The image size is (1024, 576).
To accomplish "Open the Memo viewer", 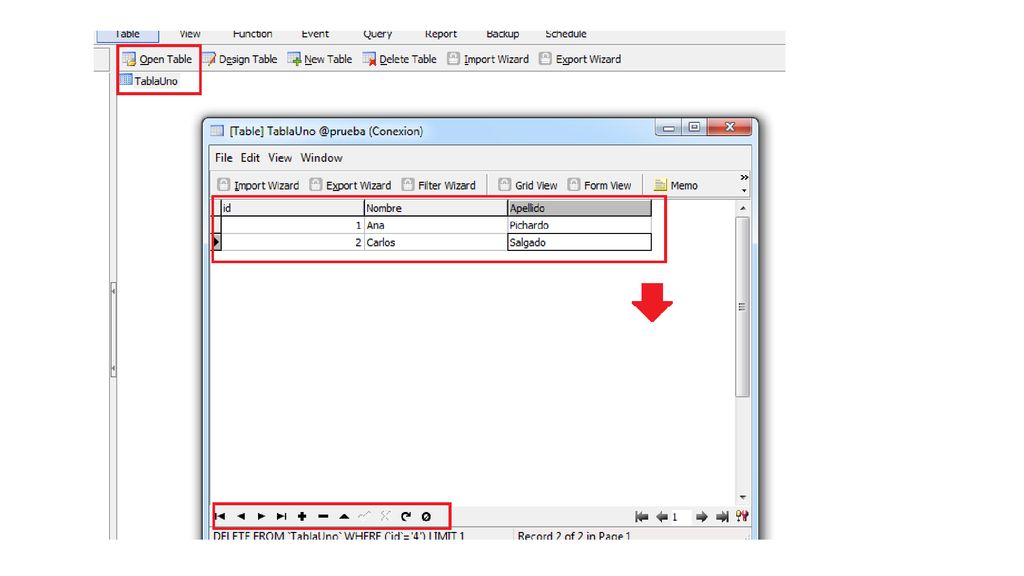I will (x=676, y=185).
